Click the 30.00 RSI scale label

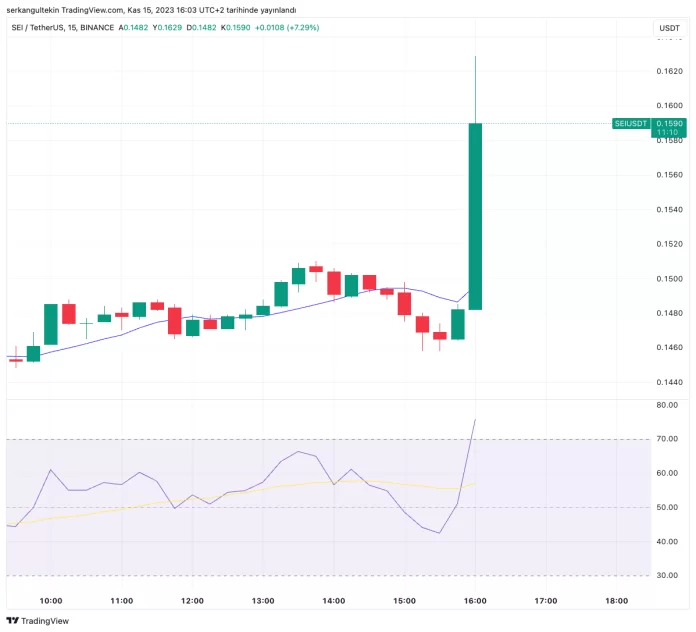(x=668, y=576)
